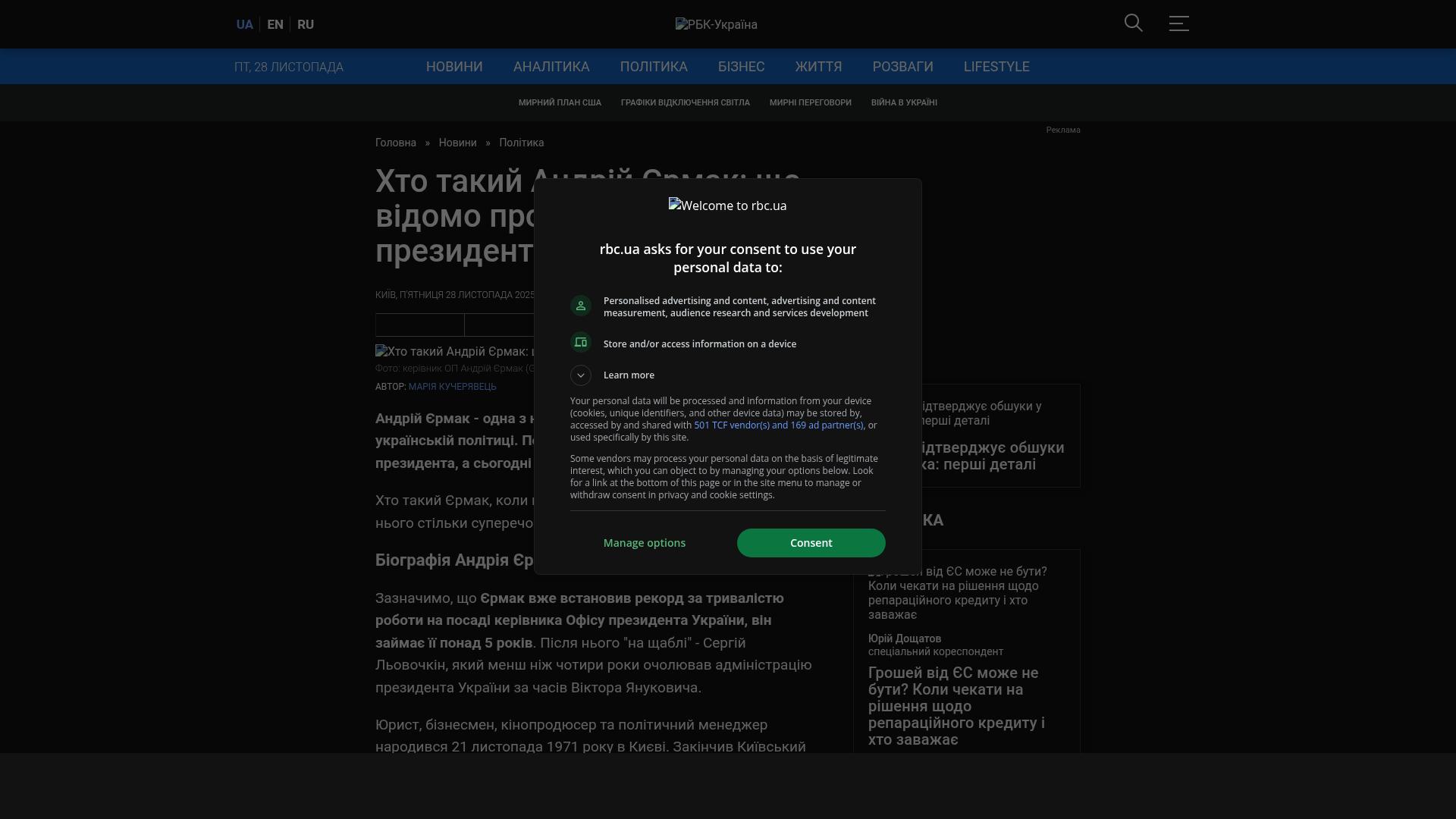Click the Welcome to rbc.ua logo
This screenshot has width=1456, height=819.
click(727, 206)
